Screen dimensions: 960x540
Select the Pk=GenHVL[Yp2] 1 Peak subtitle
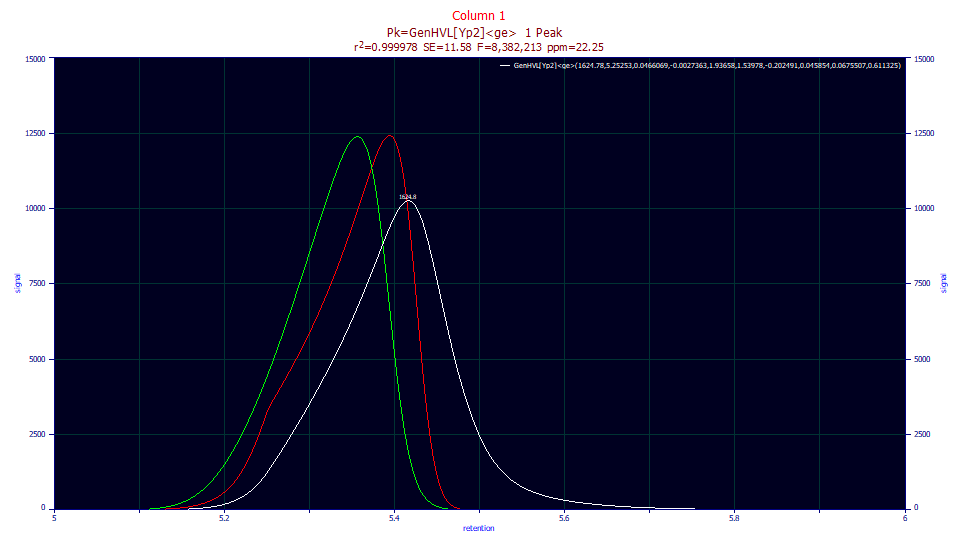[x=474, y=32]
